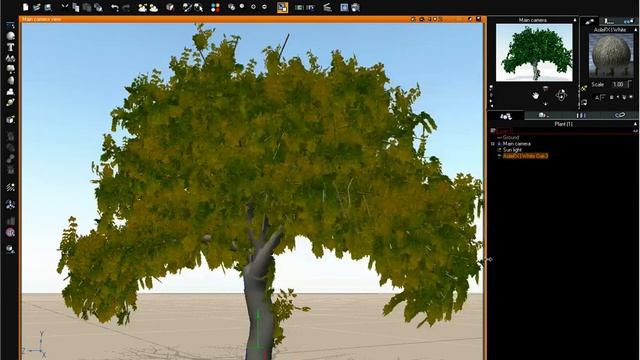Add a terrain from left toolbar
This screenshot has width=640, height=360.
(x=10, y=91)
